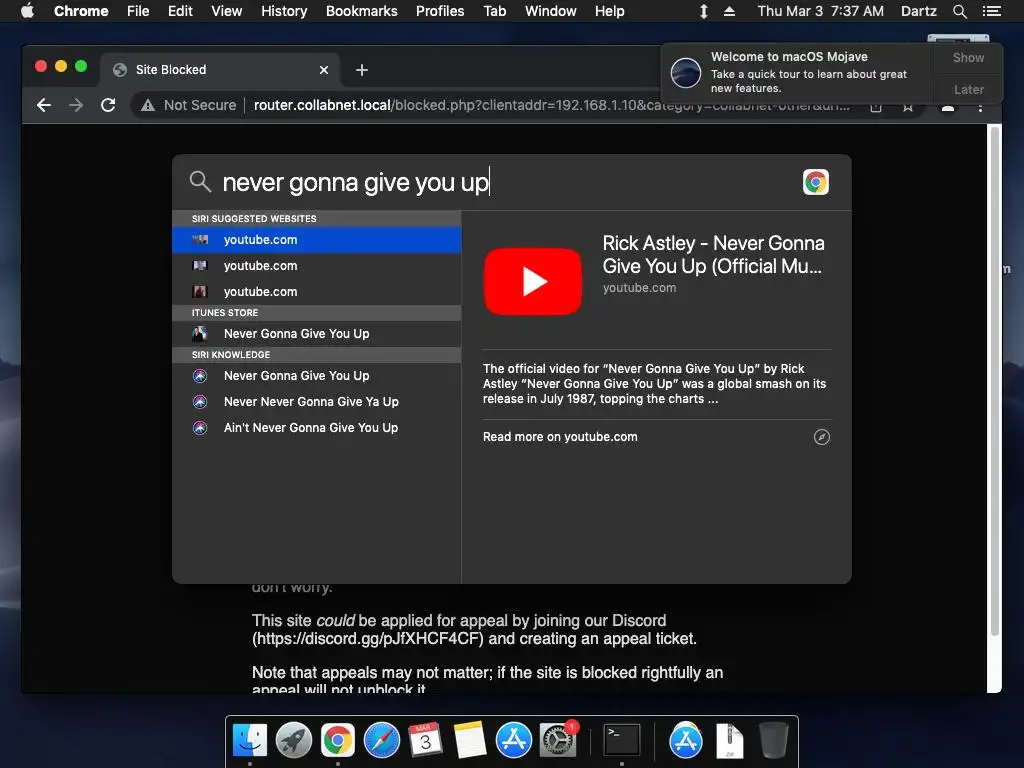Open App Store next to Notes in Dock
This screenshot has width=1024, height=768.
click(x=513, y=741)
